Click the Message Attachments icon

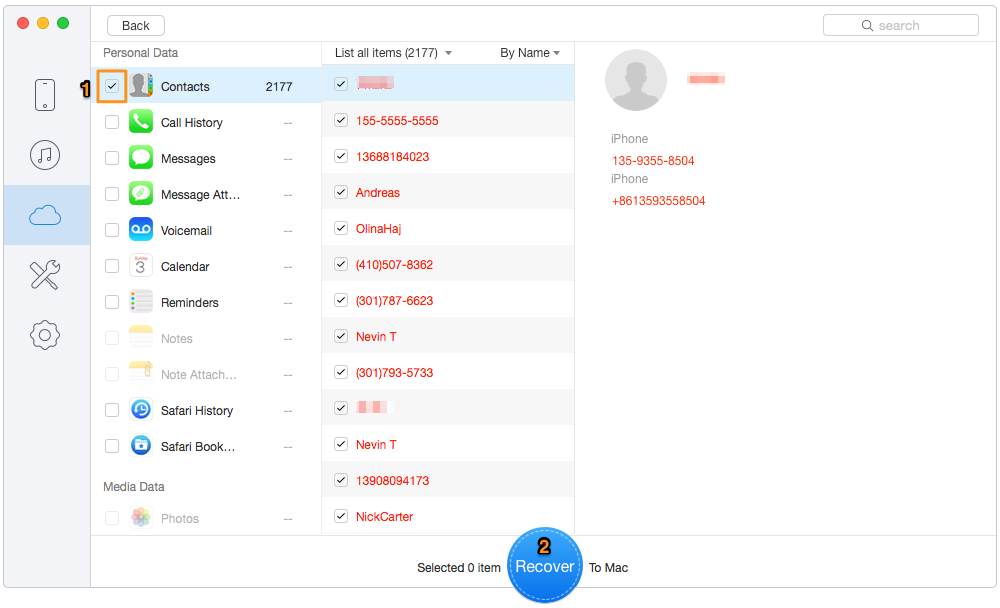[141, 193]
